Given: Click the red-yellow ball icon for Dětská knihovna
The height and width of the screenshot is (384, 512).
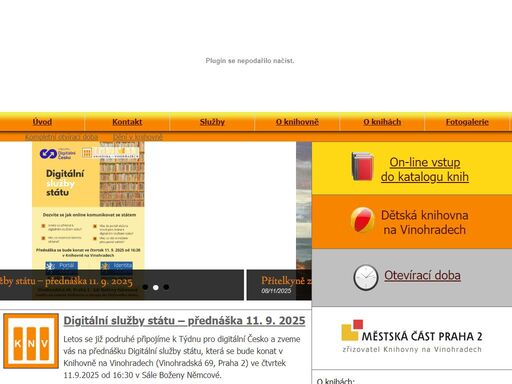Looking at the screenshot, I should [x=362, y=220].
